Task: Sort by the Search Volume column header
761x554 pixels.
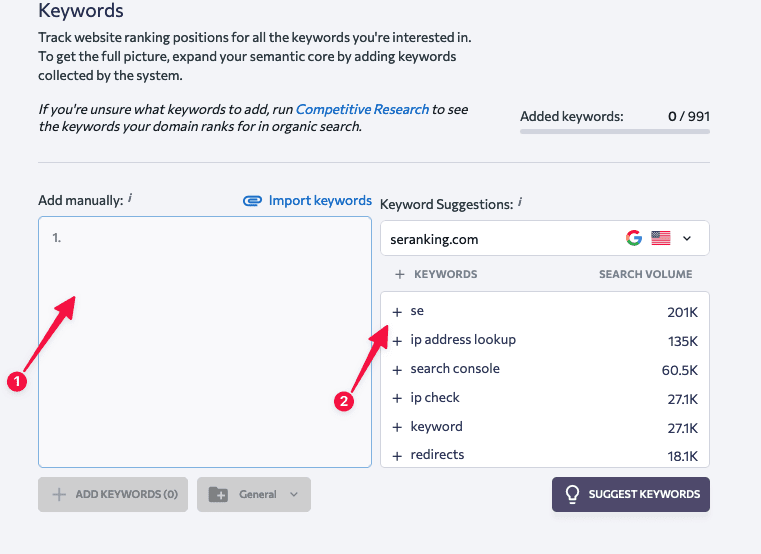Action: [x=645, y=274]
